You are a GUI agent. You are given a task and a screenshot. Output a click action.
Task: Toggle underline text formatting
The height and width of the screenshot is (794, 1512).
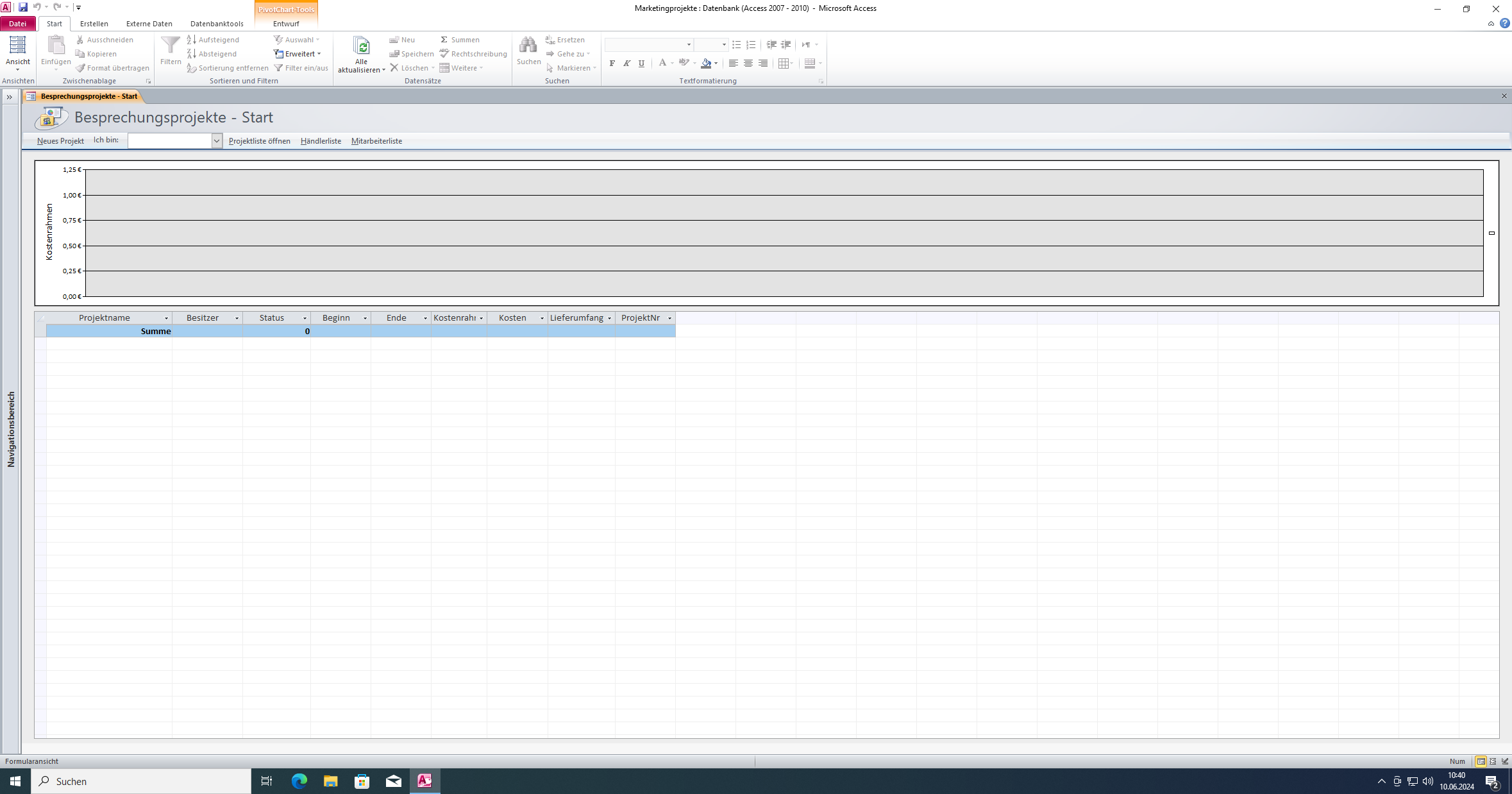[641, 63]
